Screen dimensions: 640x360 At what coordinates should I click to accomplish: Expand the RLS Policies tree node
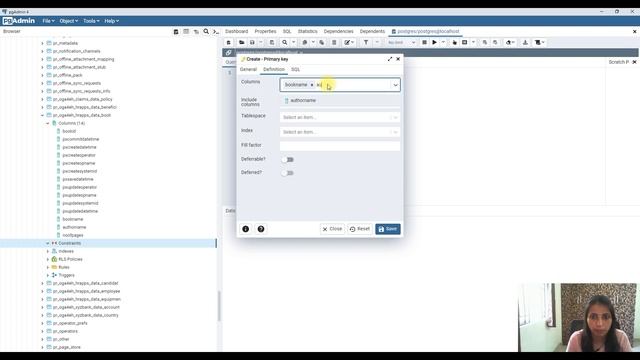(47, 259)
